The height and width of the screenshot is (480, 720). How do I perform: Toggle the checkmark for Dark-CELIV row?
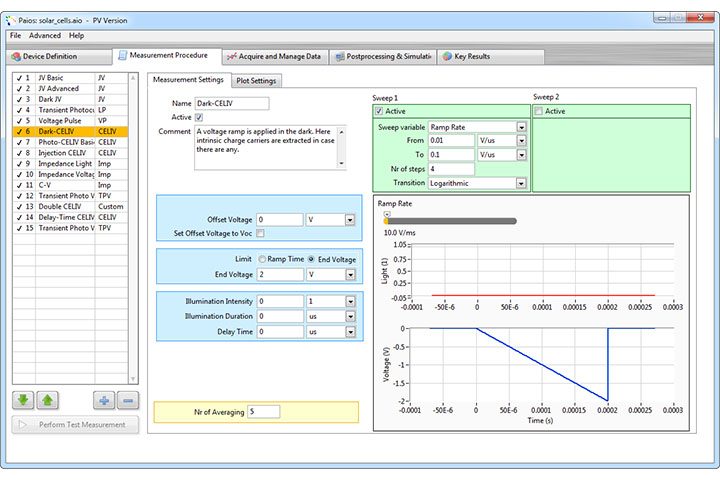pyautogui.click(x=19, y=132)
